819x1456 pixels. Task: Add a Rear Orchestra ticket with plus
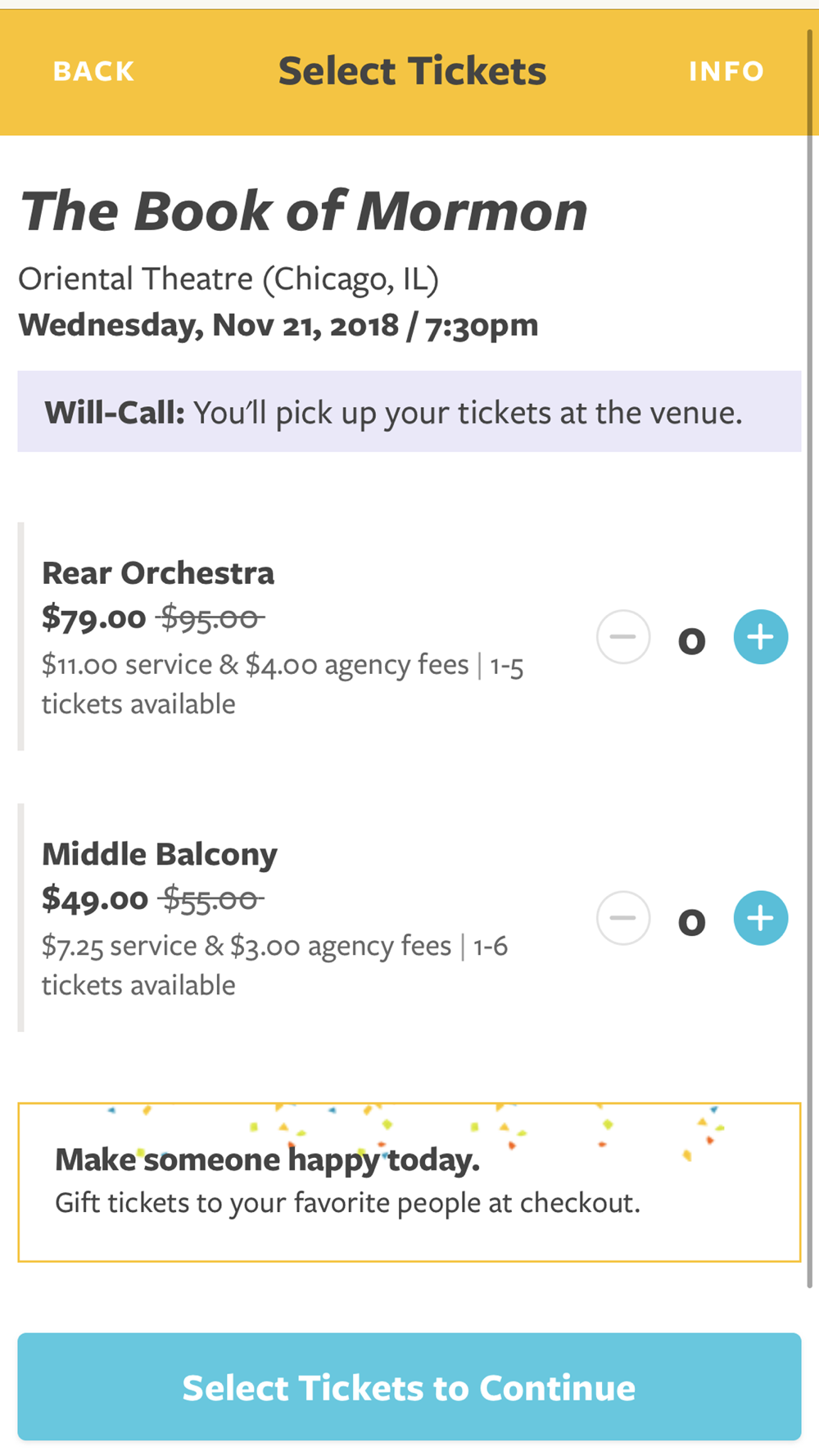tap(760, 637)
